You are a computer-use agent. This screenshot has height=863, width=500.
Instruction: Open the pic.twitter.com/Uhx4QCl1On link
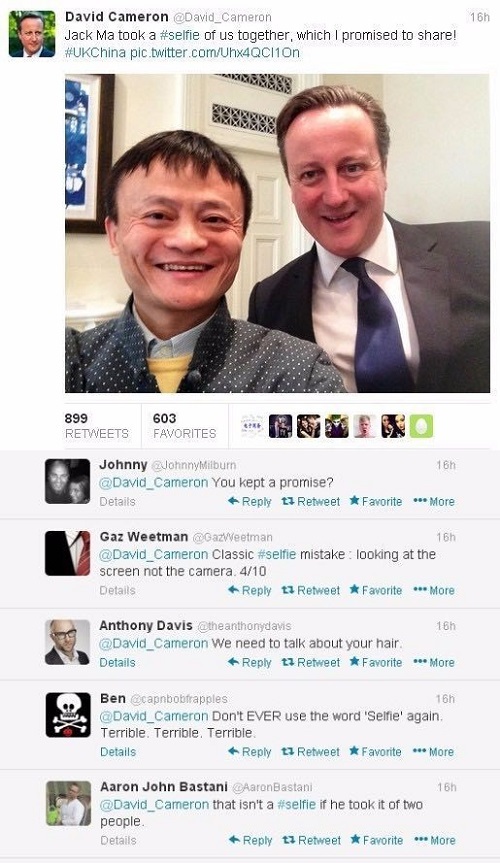pos(215,53)
